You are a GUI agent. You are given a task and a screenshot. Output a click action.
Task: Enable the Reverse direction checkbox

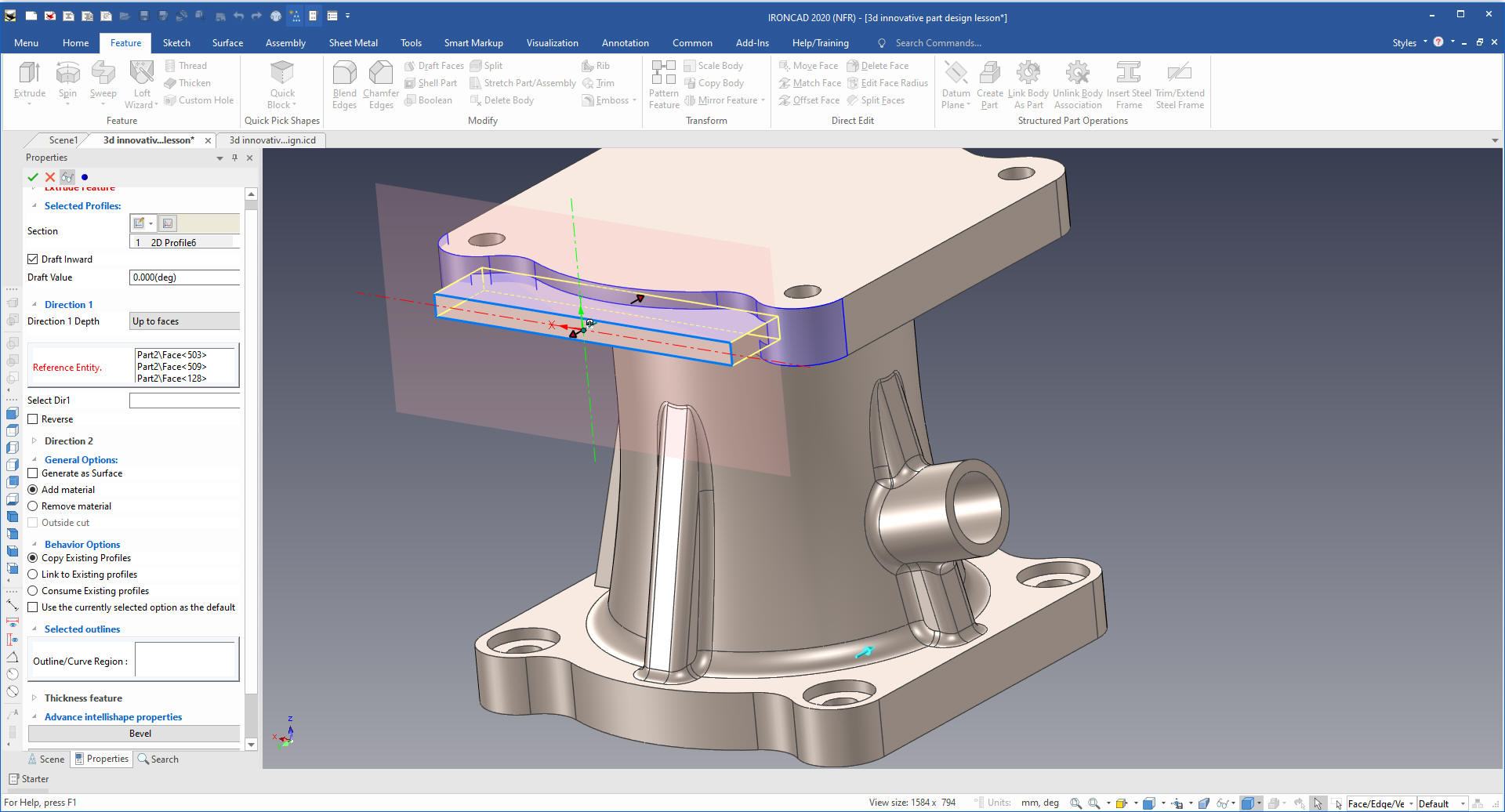(33, 419)
